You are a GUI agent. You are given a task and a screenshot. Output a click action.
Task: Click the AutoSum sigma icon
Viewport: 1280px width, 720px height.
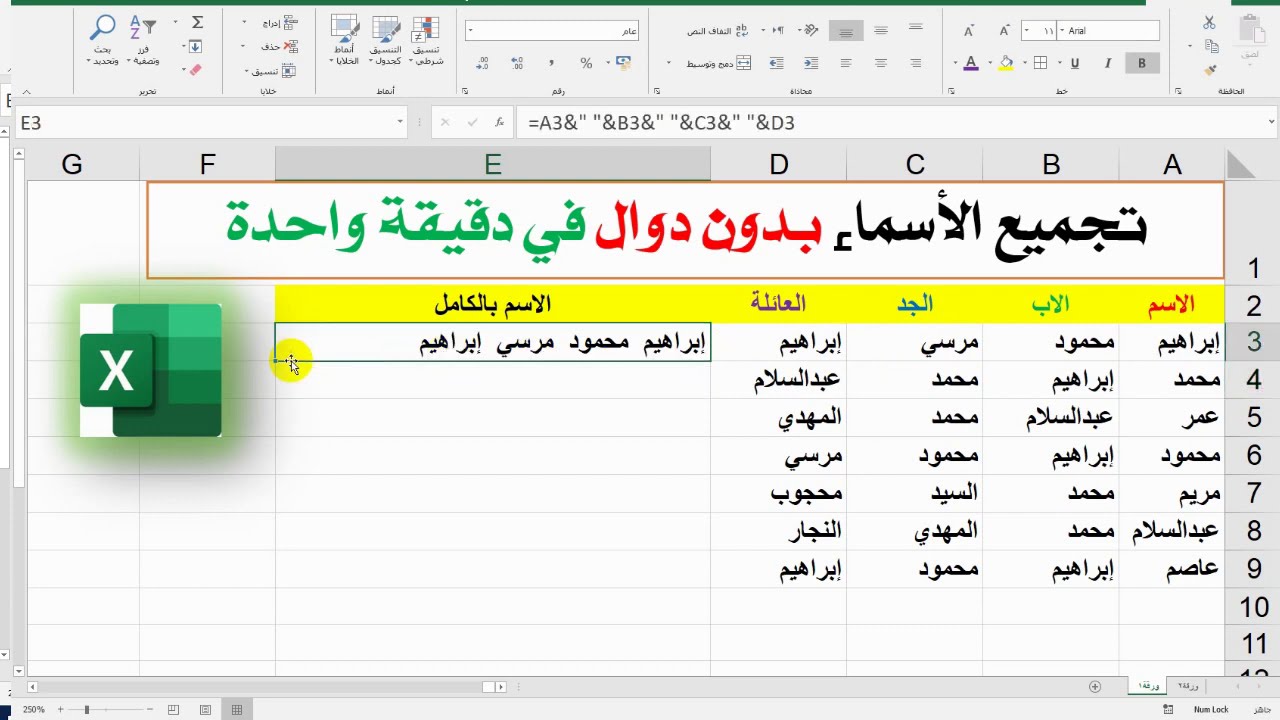coord(197,22)
